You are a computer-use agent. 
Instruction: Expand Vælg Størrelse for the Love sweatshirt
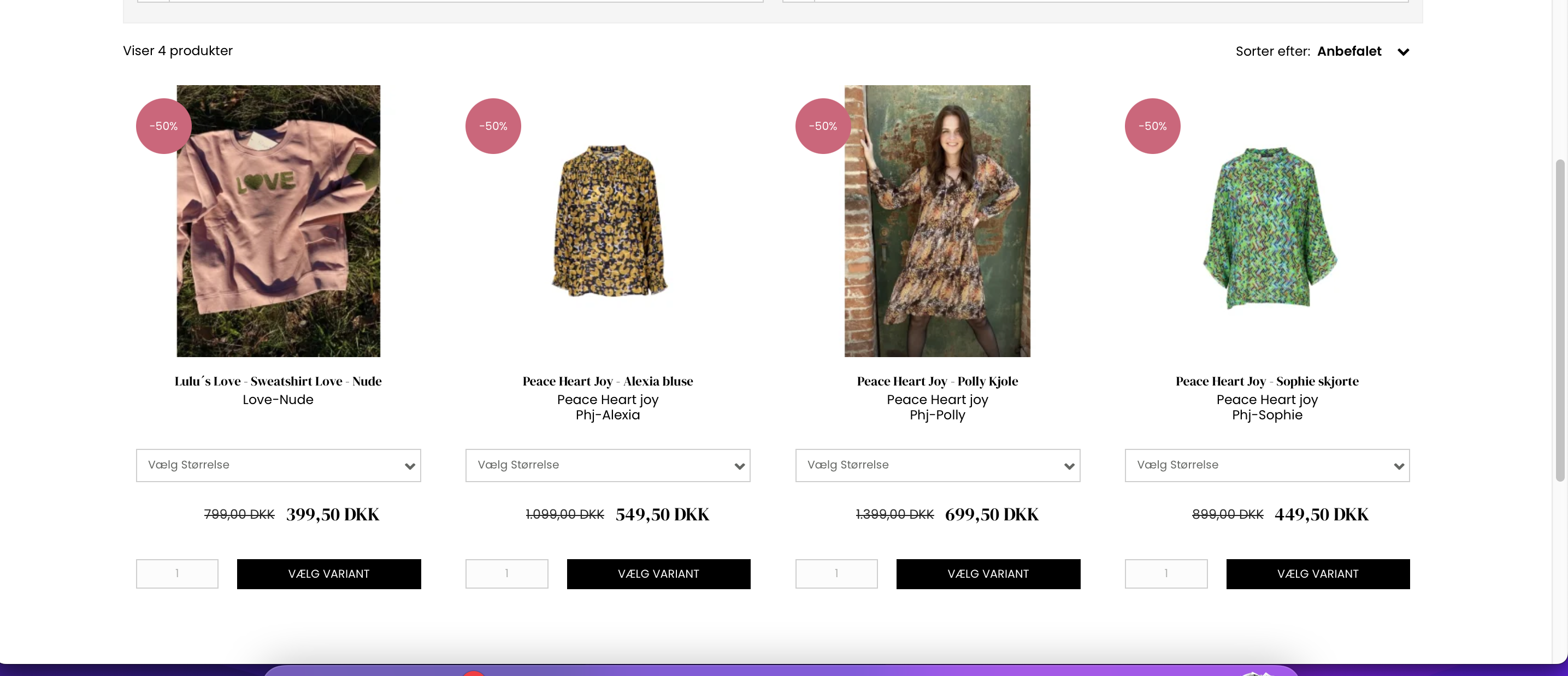click(x=278, y=465)
